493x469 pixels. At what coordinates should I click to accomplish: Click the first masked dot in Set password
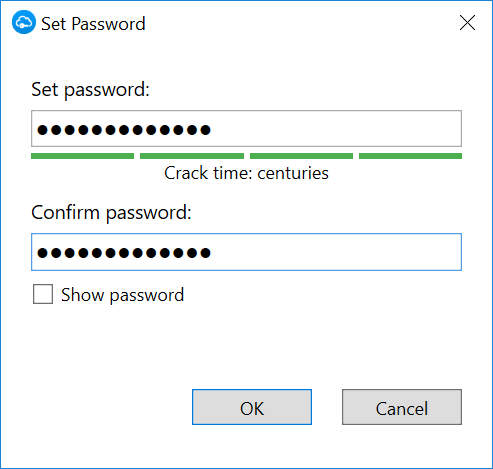pyautogui.click(x=42, y=129)
